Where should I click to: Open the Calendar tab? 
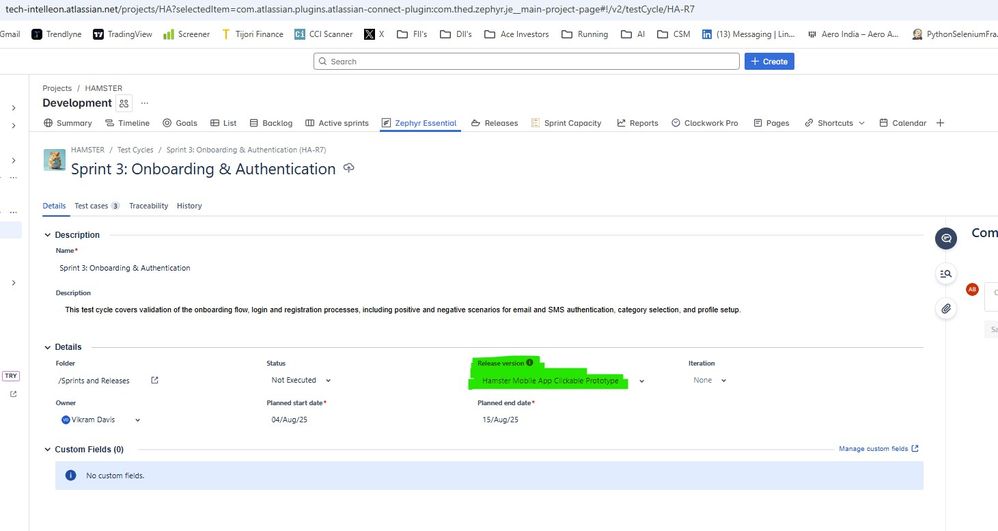pyautogui.click(x=903, y=123)
